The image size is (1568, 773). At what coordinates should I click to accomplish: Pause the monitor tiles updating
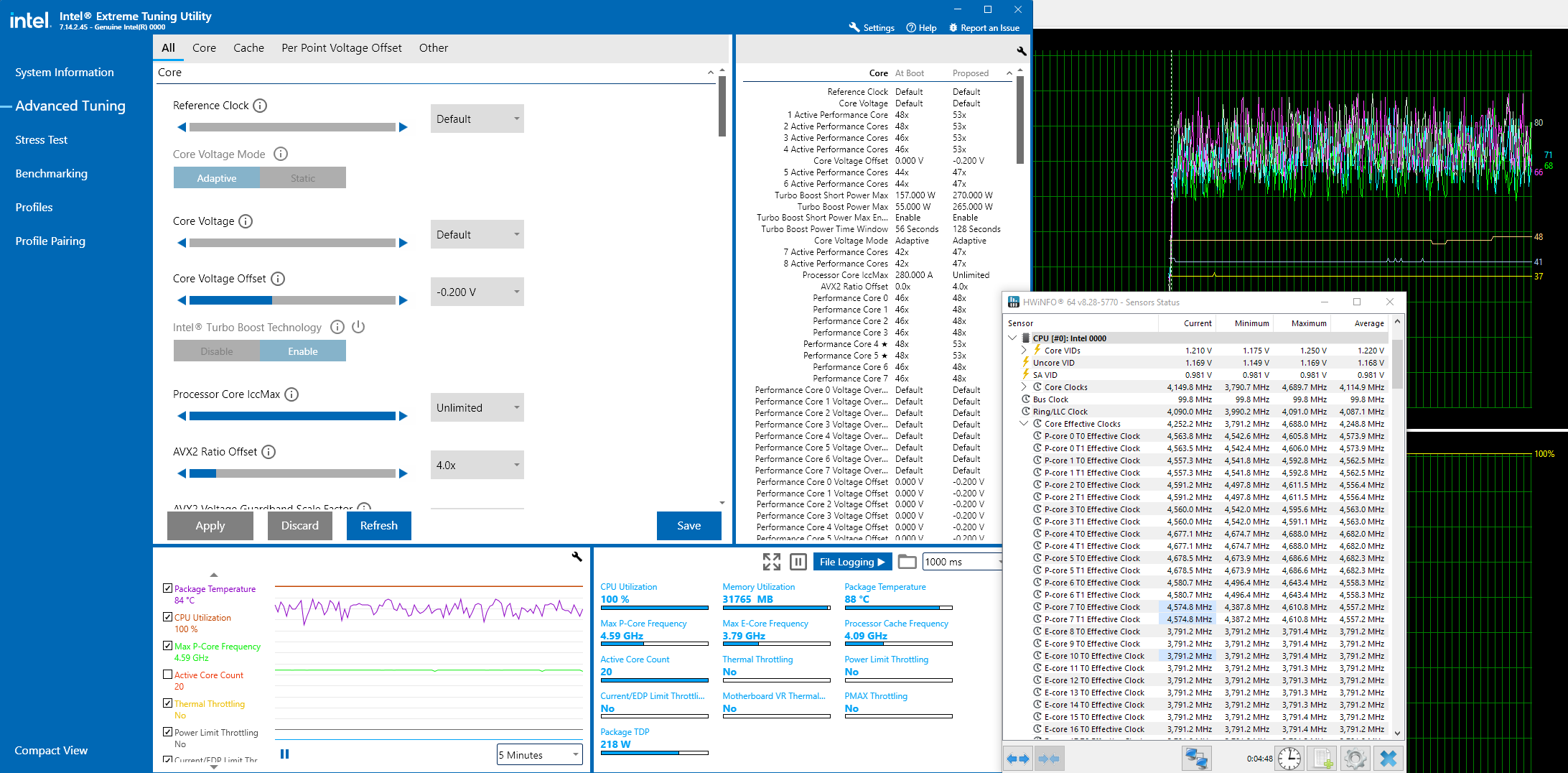coord(798,562)
